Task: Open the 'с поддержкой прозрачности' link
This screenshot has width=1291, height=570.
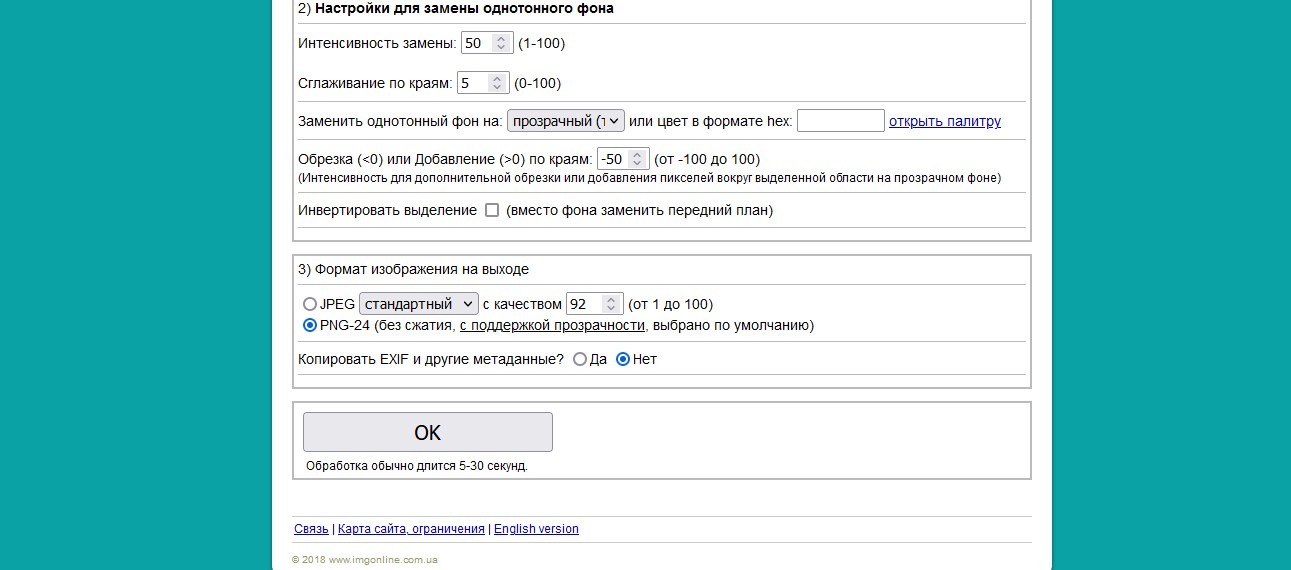Action: (x=552, y=326)
